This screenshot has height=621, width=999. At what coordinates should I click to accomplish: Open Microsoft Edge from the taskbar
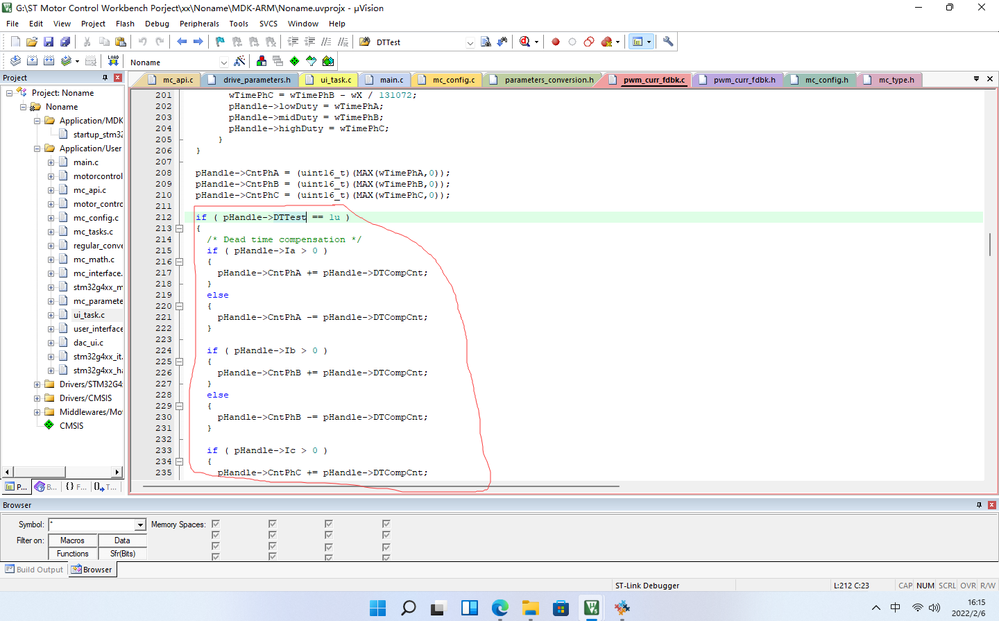(500, 608)
